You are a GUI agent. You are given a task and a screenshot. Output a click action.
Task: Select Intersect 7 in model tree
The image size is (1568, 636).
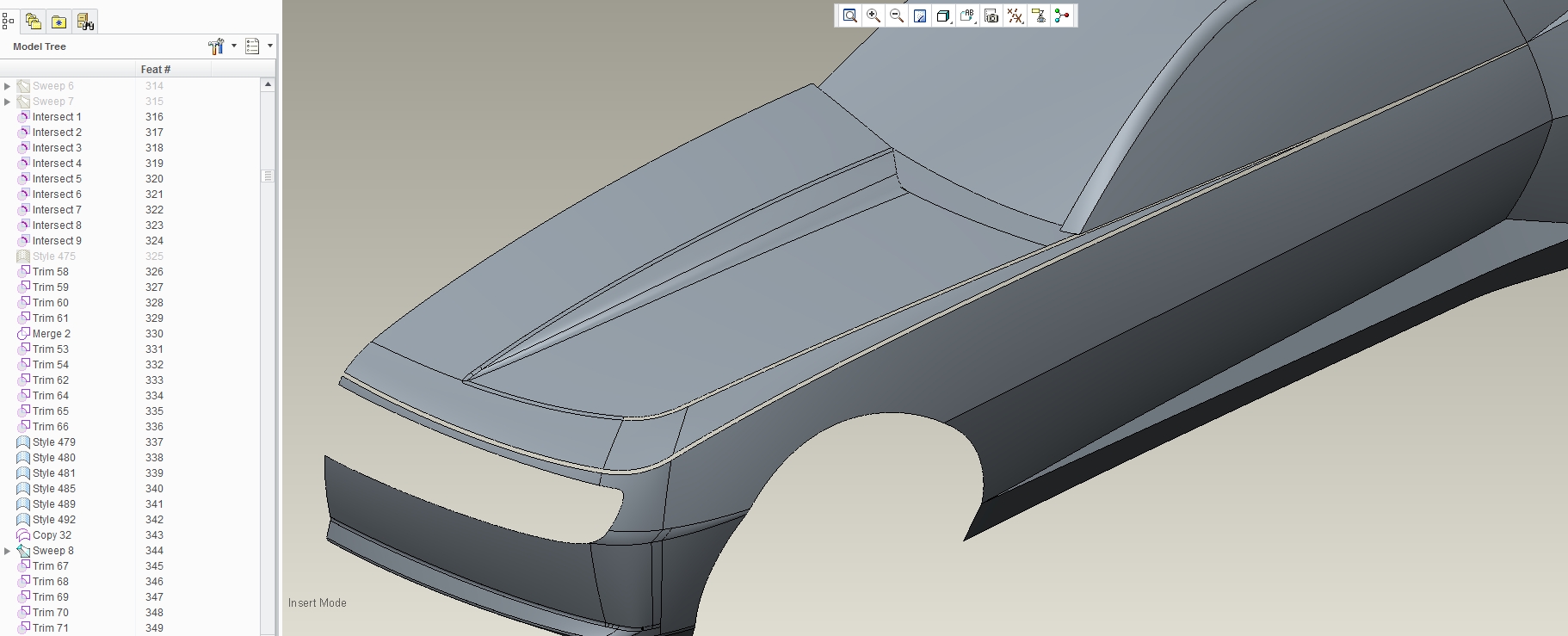[x=57, y=210]
